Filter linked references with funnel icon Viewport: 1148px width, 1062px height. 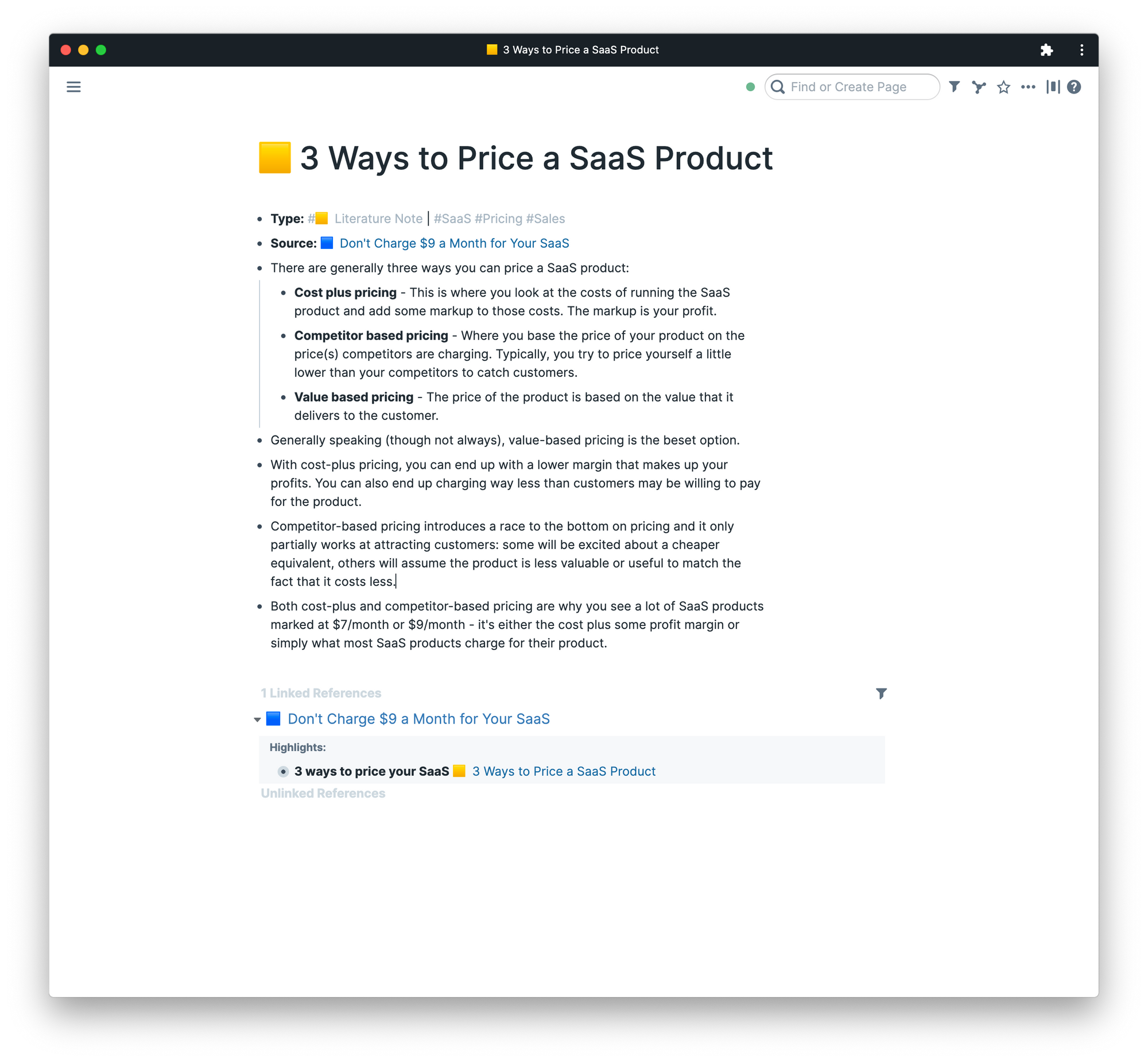(881, 694)
